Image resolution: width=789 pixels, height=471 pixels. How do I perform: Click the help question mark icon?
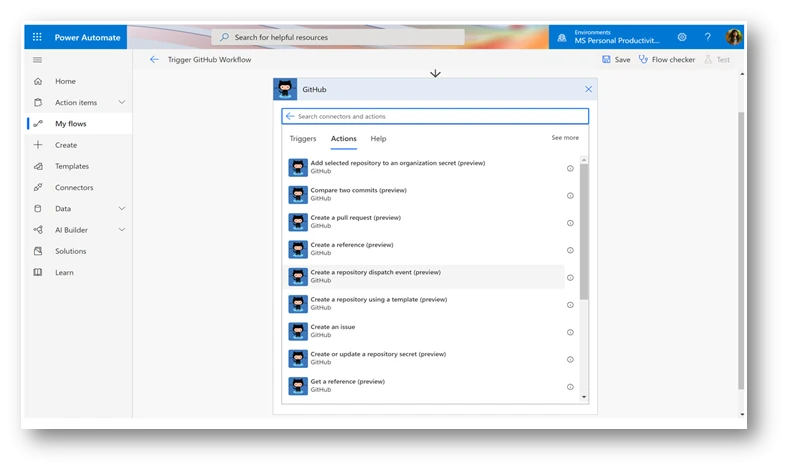pyautogui.click(x=708, y=37)
